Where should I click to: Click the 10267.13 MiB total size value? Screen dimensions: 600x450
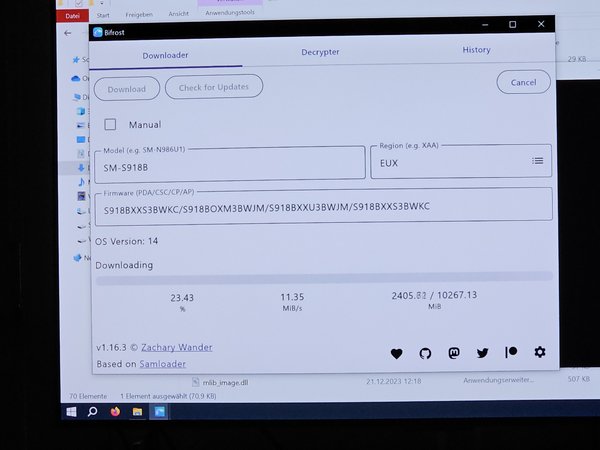click(457, 295)
